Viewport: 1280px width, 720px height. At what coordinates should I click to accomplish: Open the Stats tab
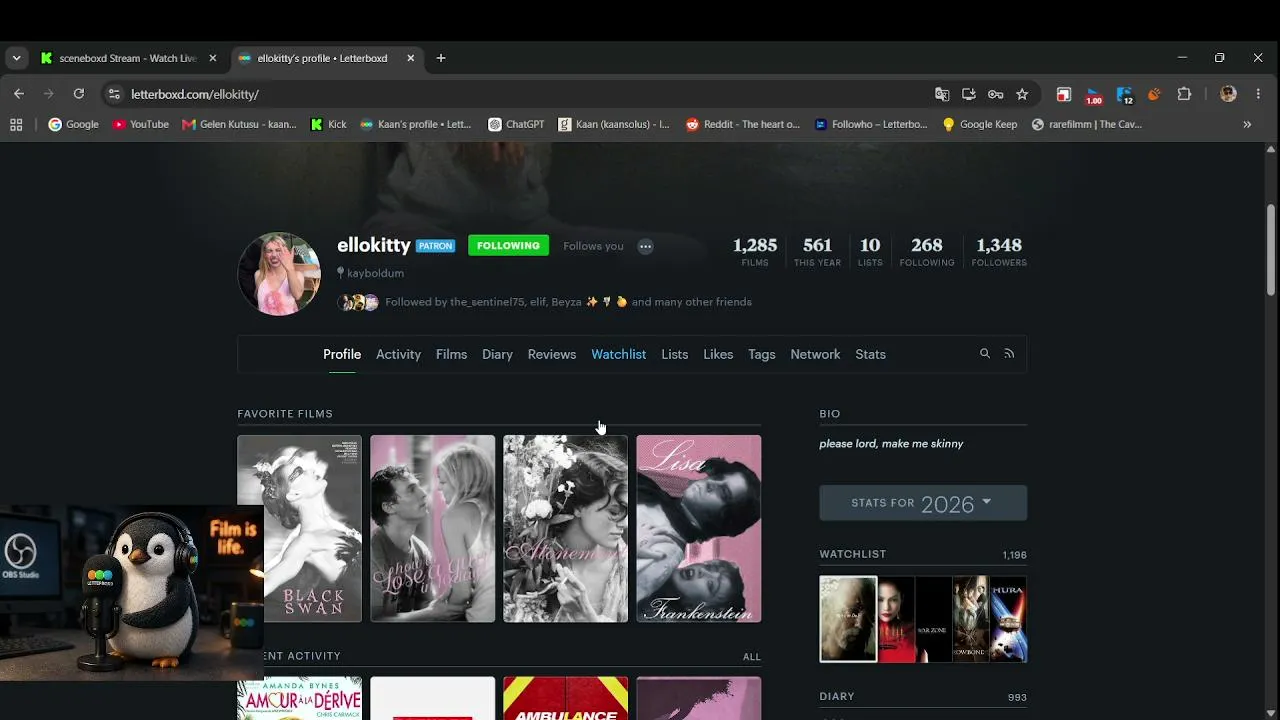[870, 354]
